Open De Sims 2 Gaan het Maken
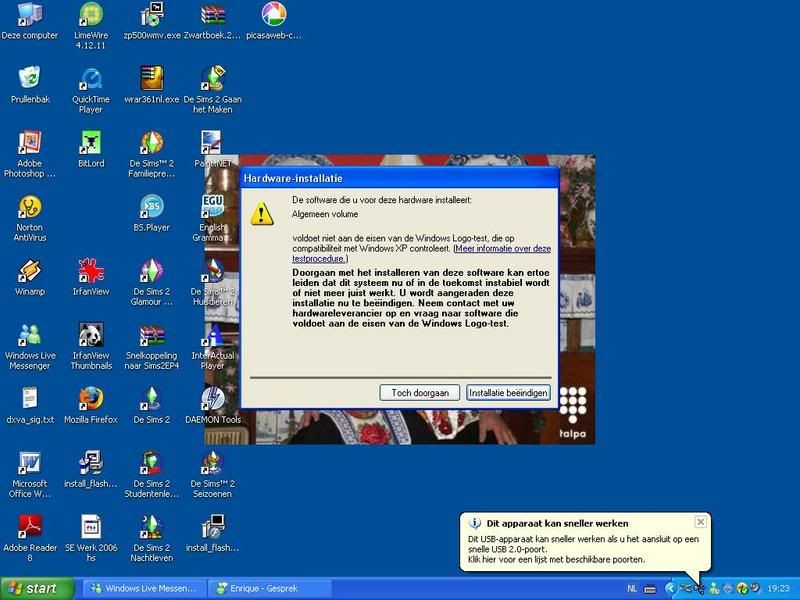 212,90
